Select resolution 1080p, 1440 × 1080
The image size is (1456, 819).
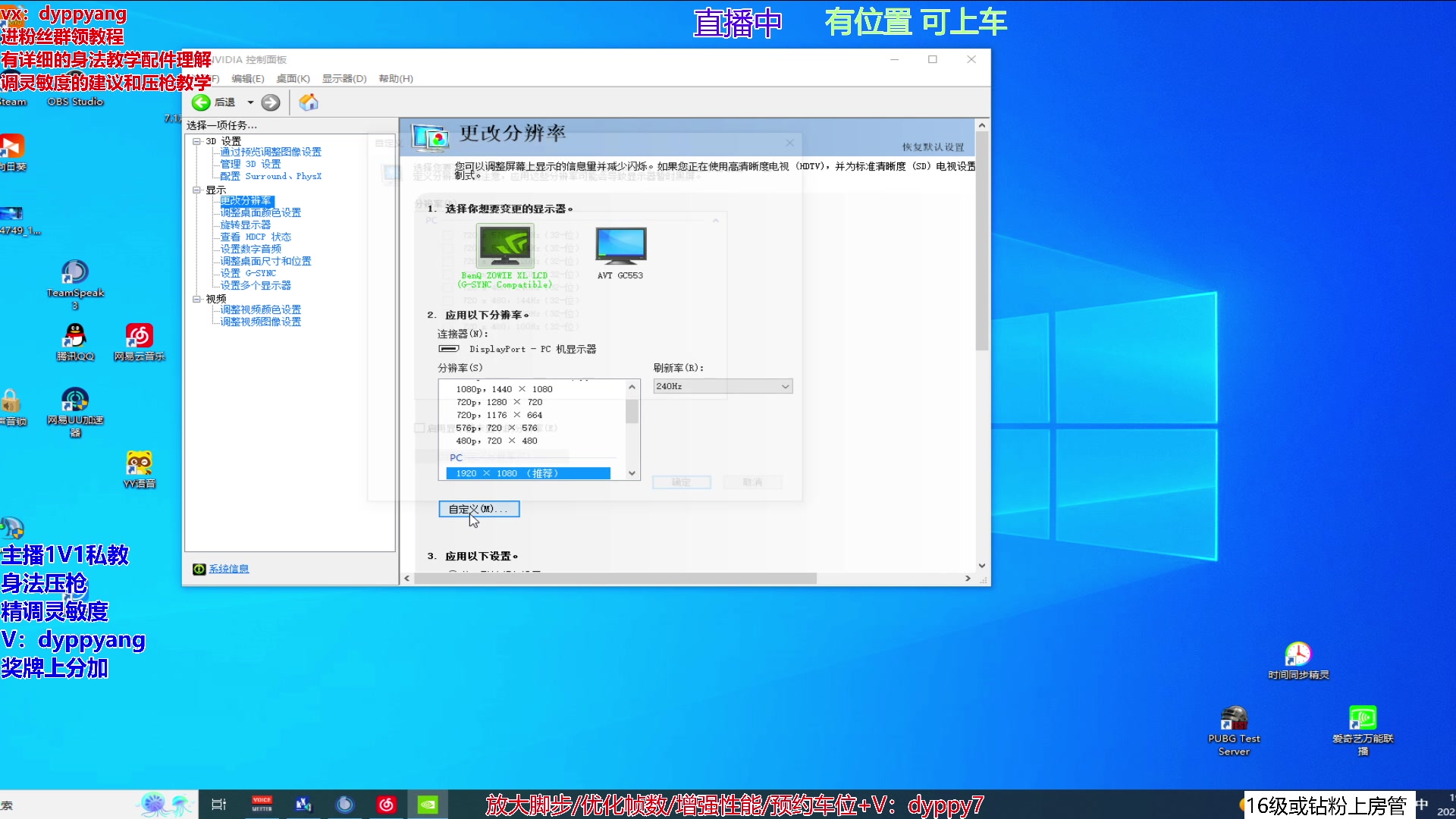coord(504,389)
